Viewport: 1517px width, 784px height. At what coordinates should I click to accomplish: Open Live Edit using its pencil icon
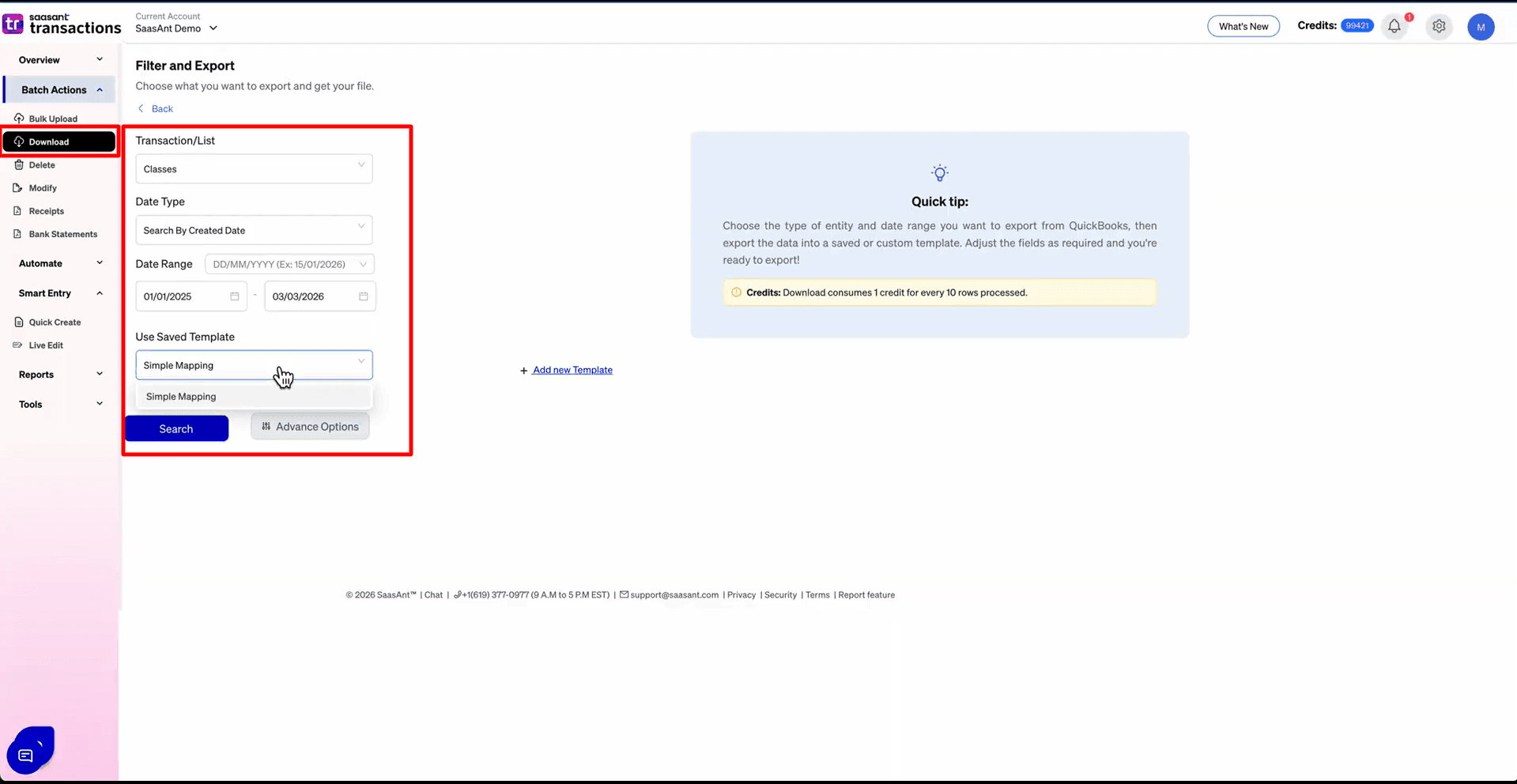pyautogui.click(x=17, y=345)
